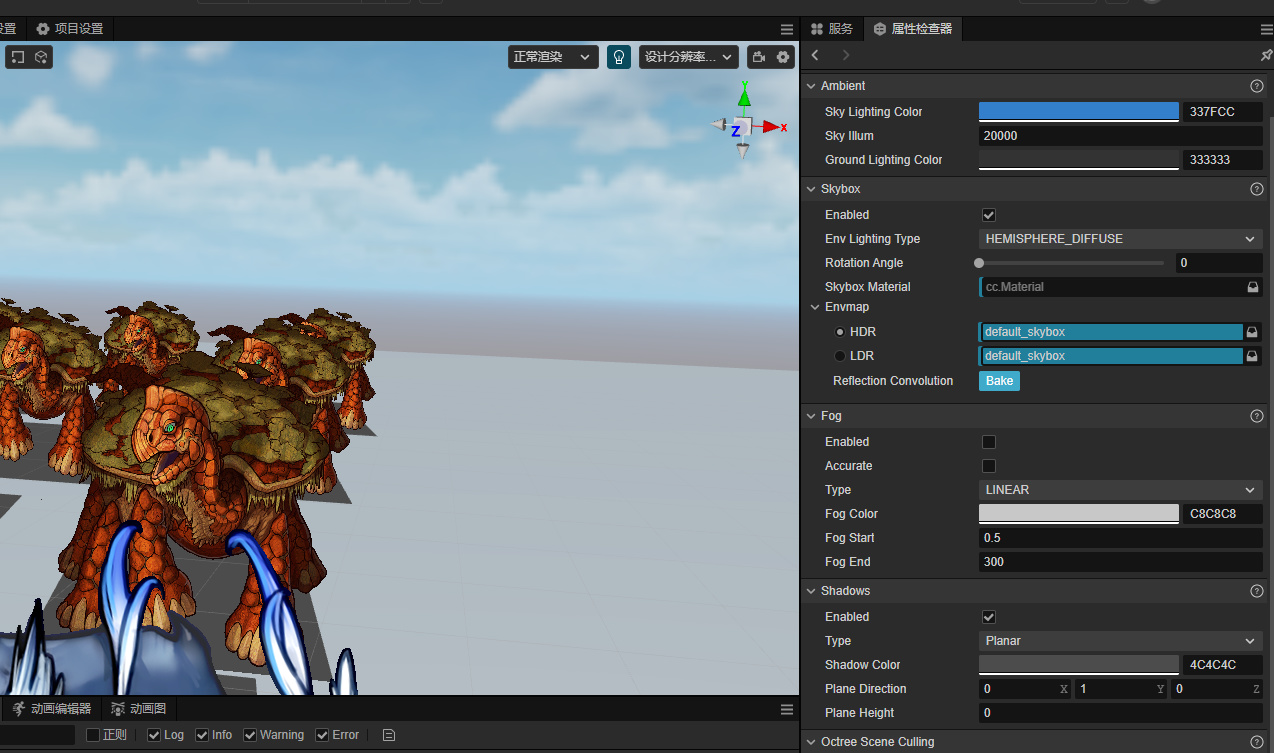This screenshot has width=1274, height=753.
Task: Open scene camera settings icon
Action: (760, 57)
